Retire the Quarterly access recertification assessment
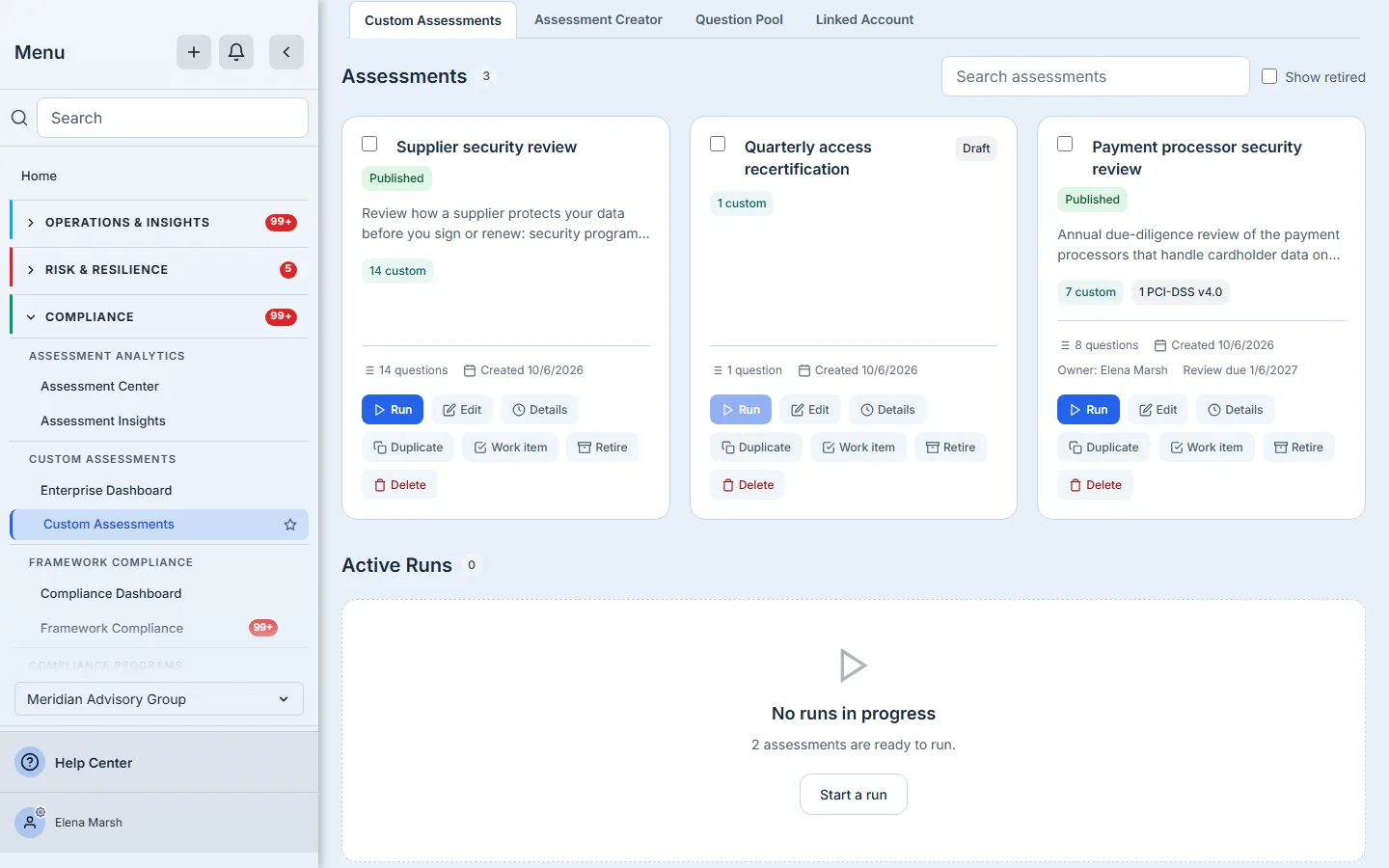Screen dimensions: 1389x868 click(950, 448)
